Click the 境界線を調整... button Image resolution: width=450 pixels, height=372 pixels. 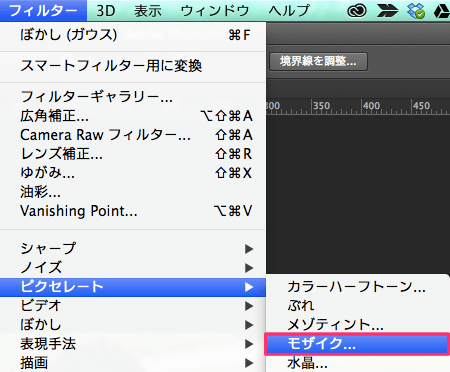tap(318, 61)
